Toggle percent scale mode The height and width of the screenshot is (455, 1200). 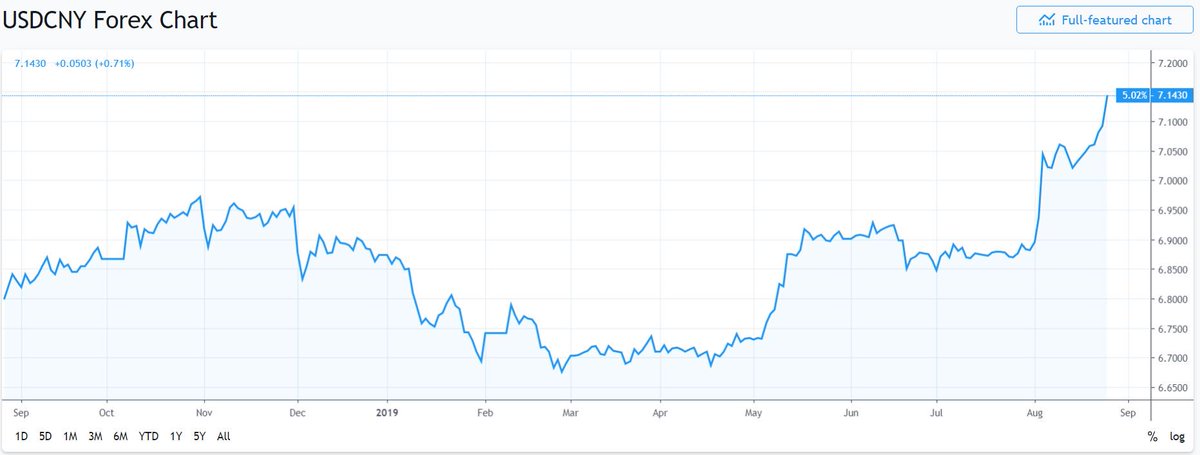click(x=1152, y=436)
